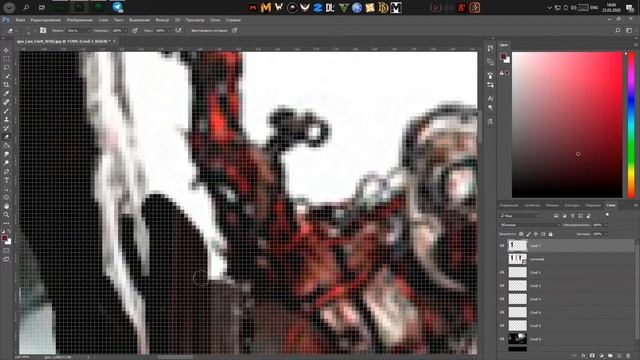Select the Zoom magnifier tool

6,215
